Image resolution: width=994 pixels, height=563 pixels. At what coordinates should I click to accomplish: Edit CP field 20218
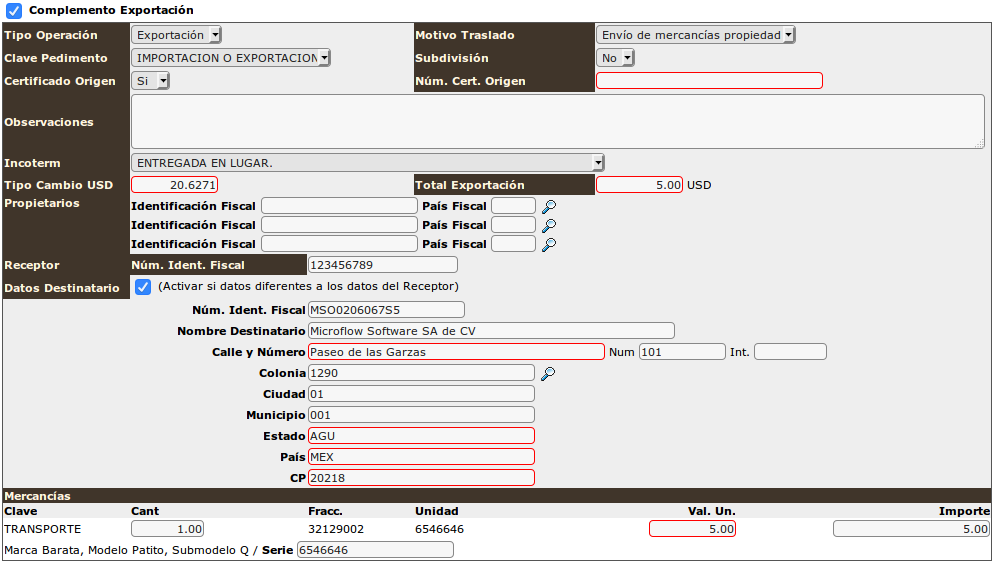(x=421, y=477)
